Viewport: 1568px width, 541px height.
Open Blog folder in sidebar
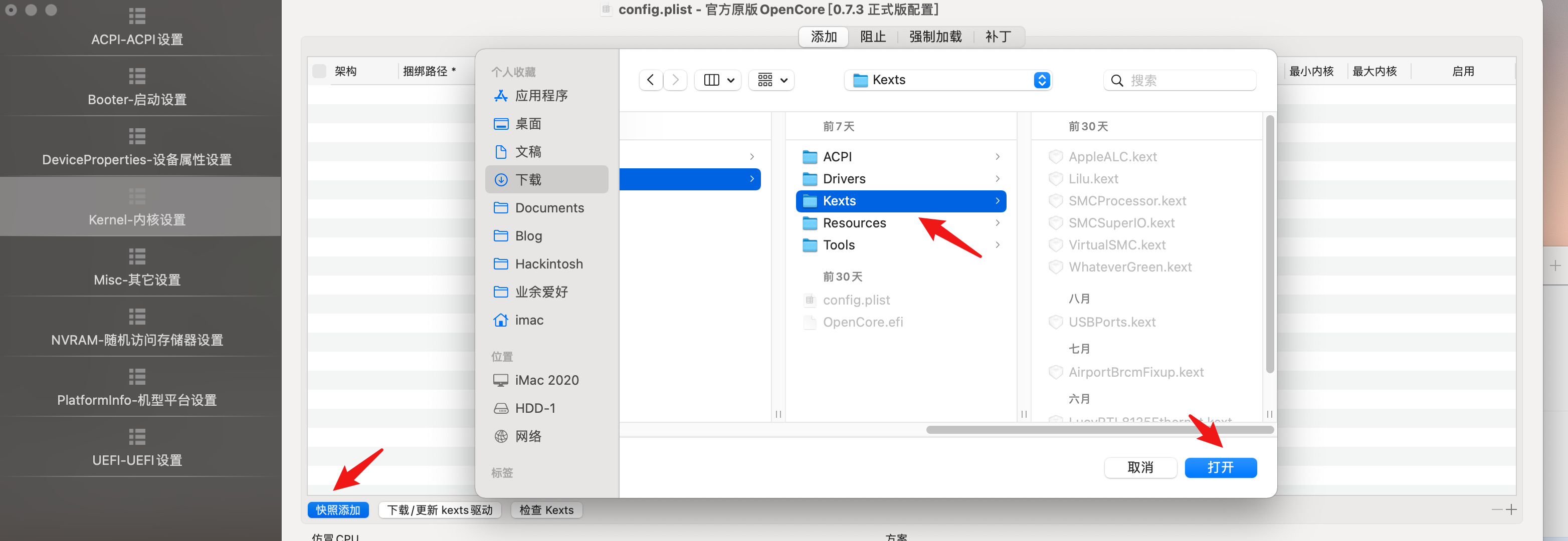[x=546, y=235]
